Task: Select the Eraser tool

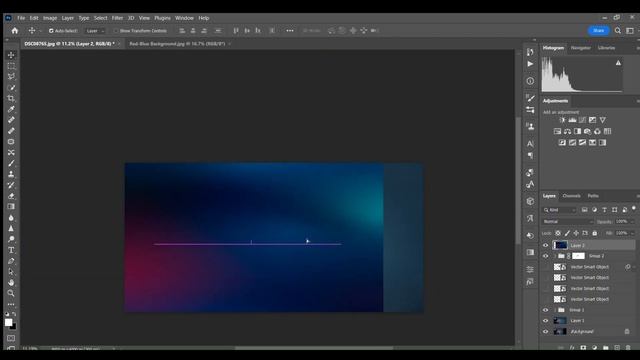Action: click(x=11, y=196)
